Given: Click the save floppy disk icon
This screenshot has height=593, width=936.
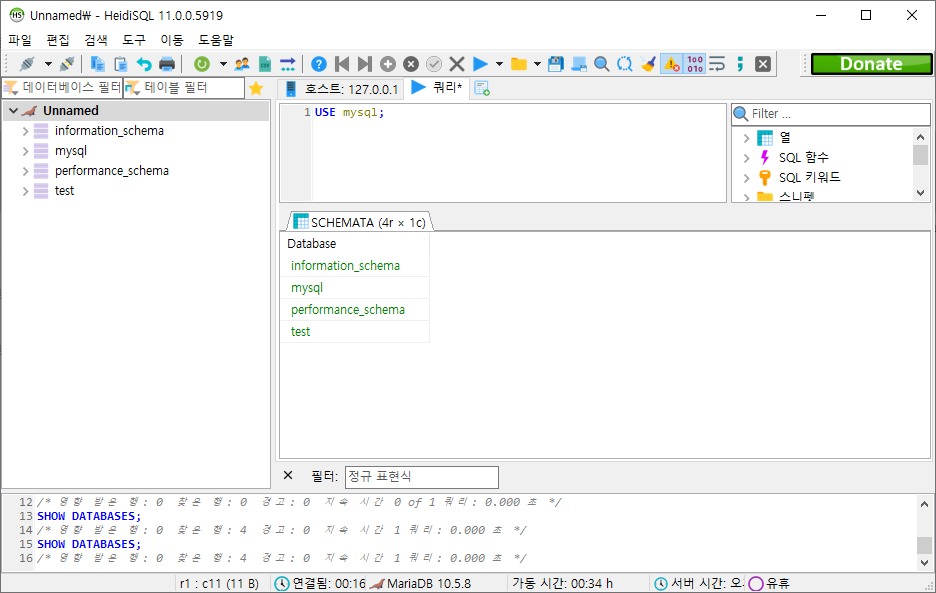Looking at the screenshot, I should click(556, 64).
